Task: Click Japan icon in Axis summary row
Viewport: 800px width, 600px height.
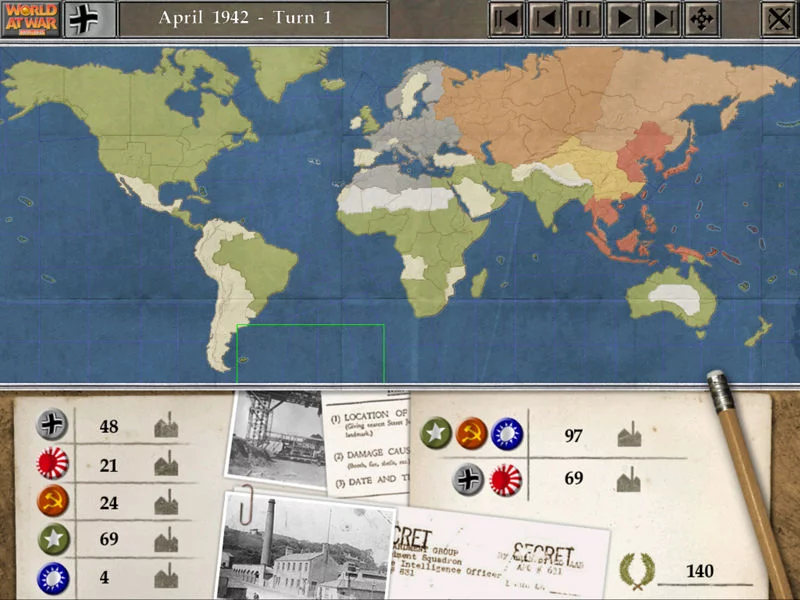Action: tap(506, 480)
